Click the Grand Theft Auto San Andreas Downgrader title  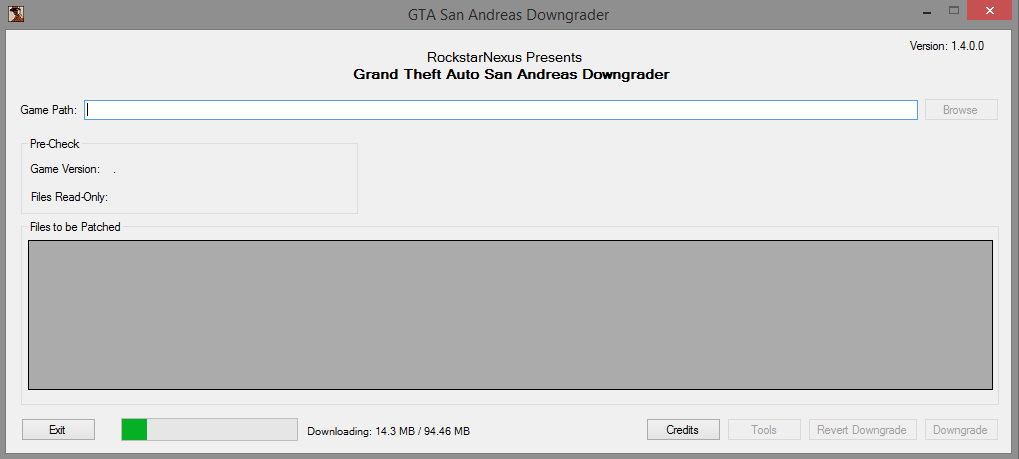tap(511, 75)
